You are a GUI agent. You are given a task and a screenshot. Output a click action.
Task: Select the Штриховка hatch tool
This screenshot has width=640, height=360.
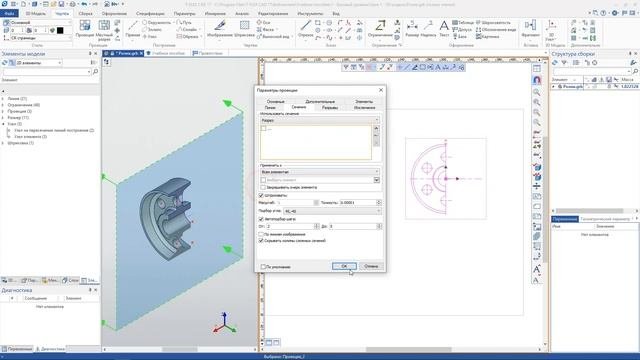(x=244, y=29)
